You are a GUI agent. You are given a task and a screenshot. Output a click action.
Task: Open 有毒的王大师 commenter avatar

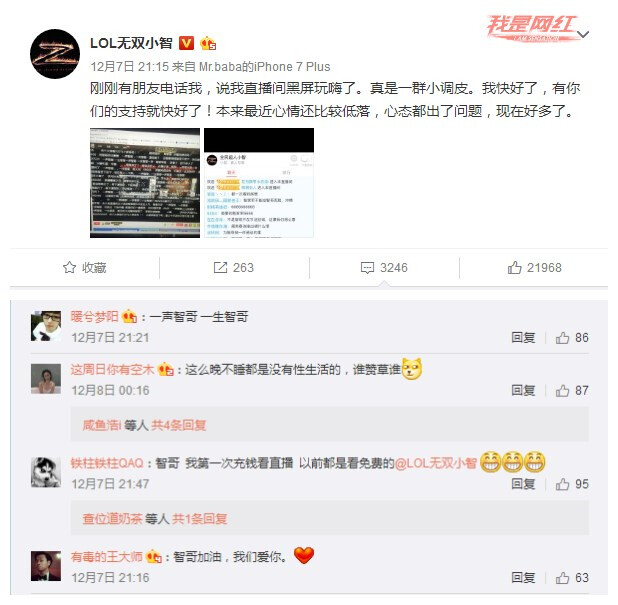(x=46, y=566)
